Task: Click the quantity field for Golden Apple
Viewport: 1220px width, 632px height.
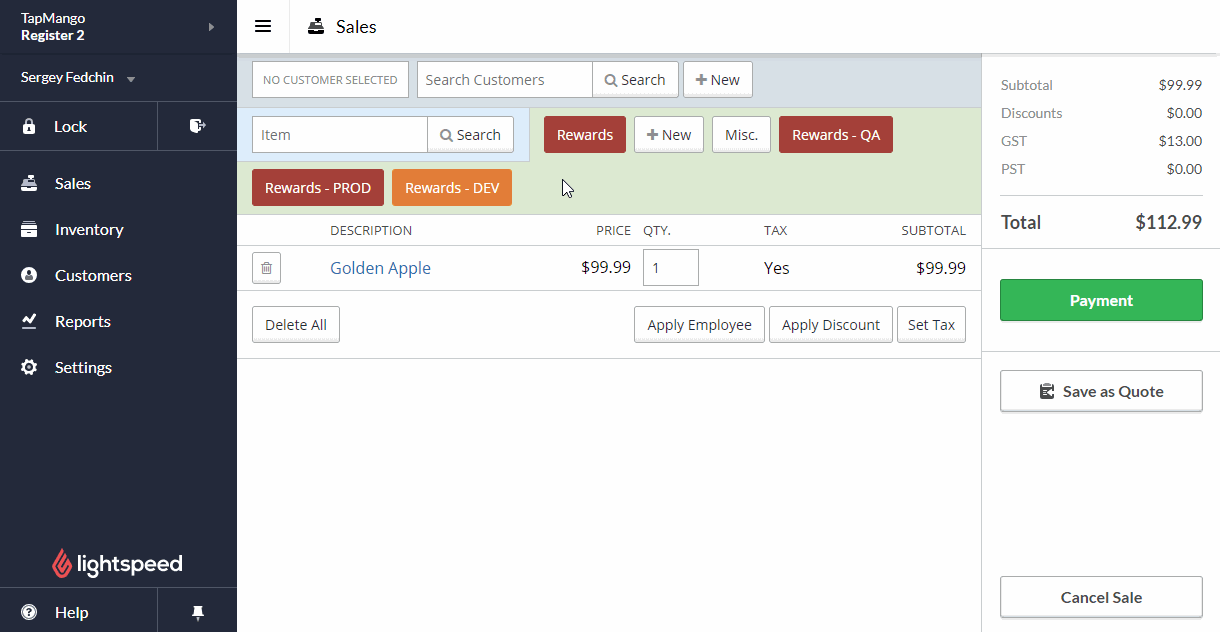Action: (670, 267)
